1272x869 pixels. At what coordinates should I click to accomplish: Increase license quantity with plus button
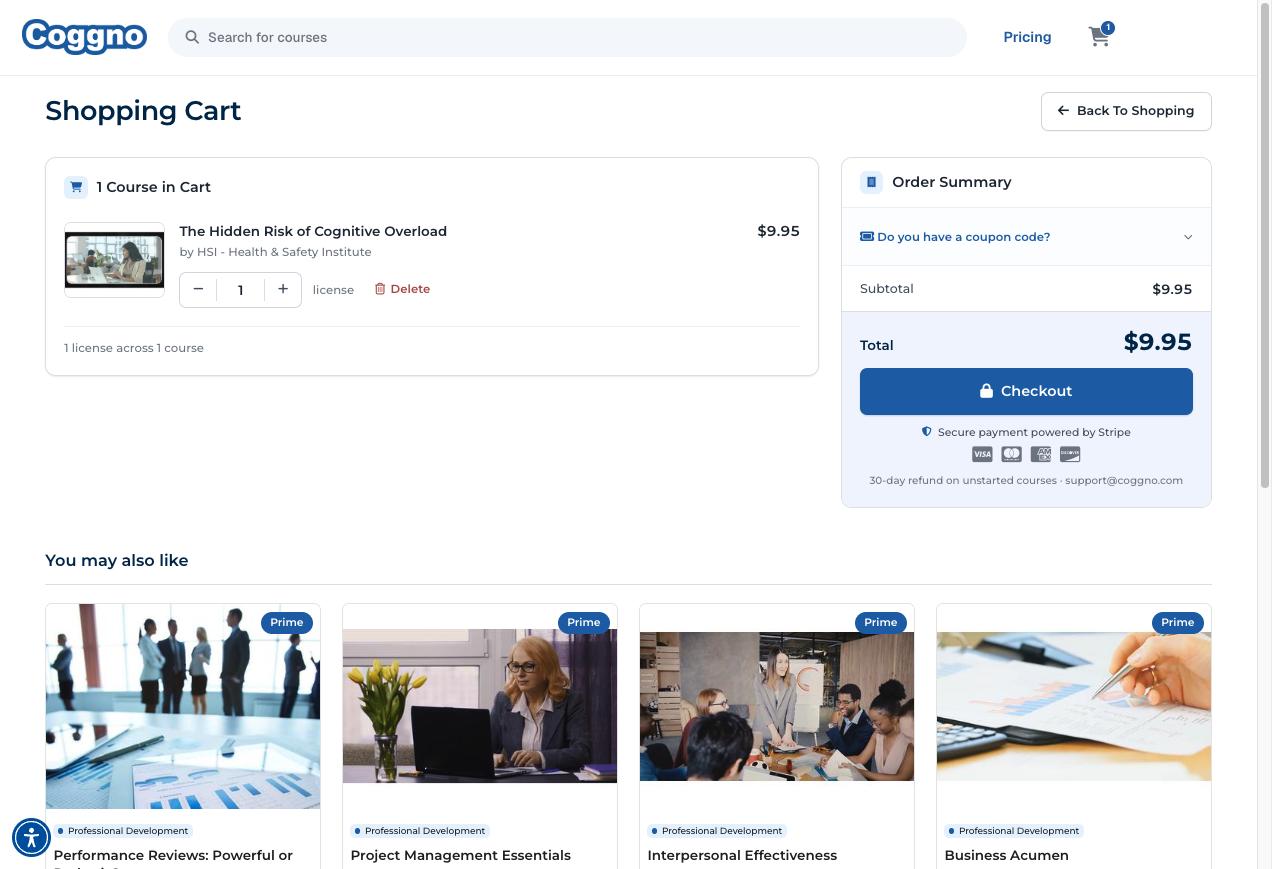coord(283,289)
